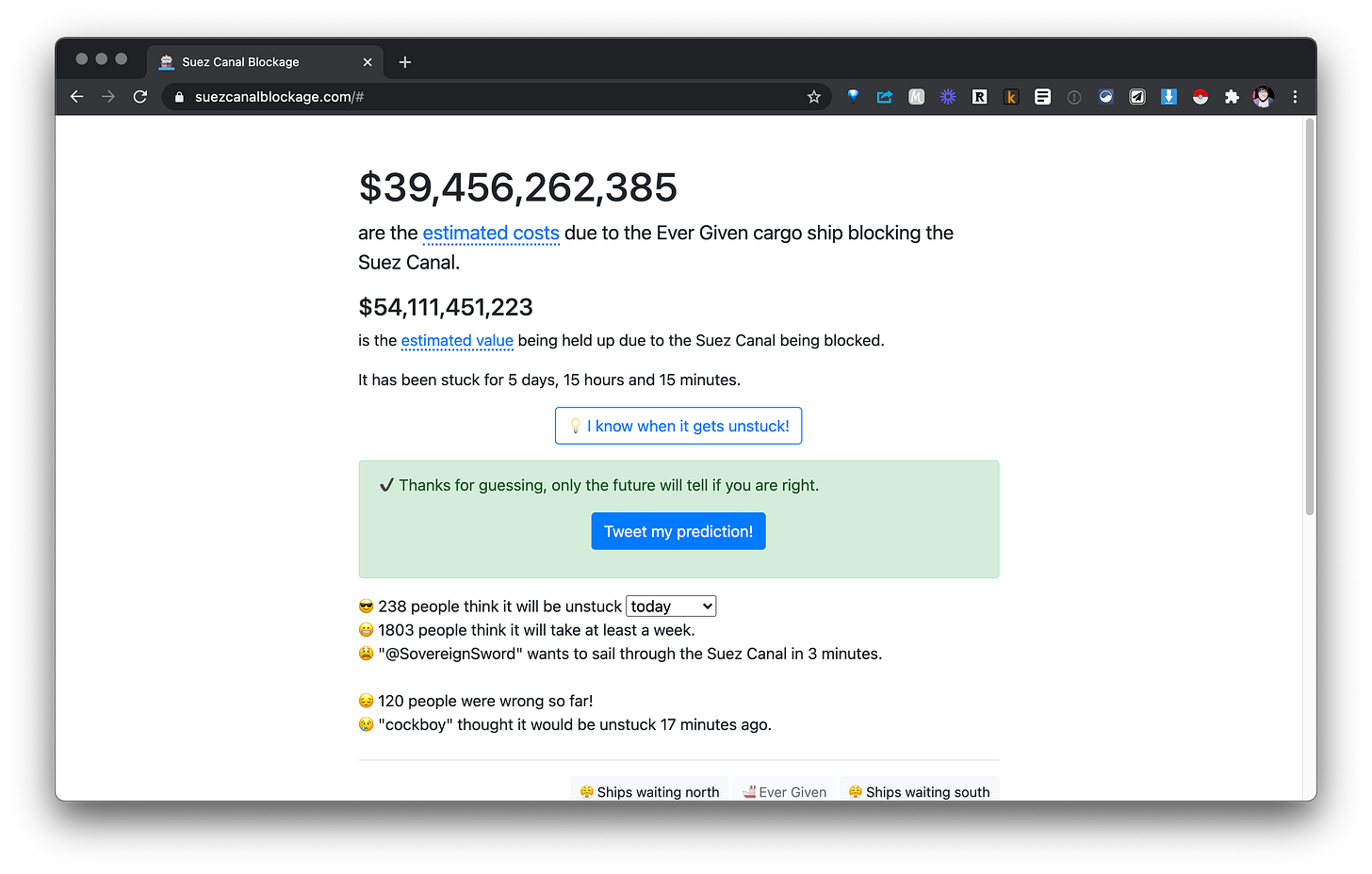
Task: Click the Pokéball extension icon
Action: [1200, 97]
